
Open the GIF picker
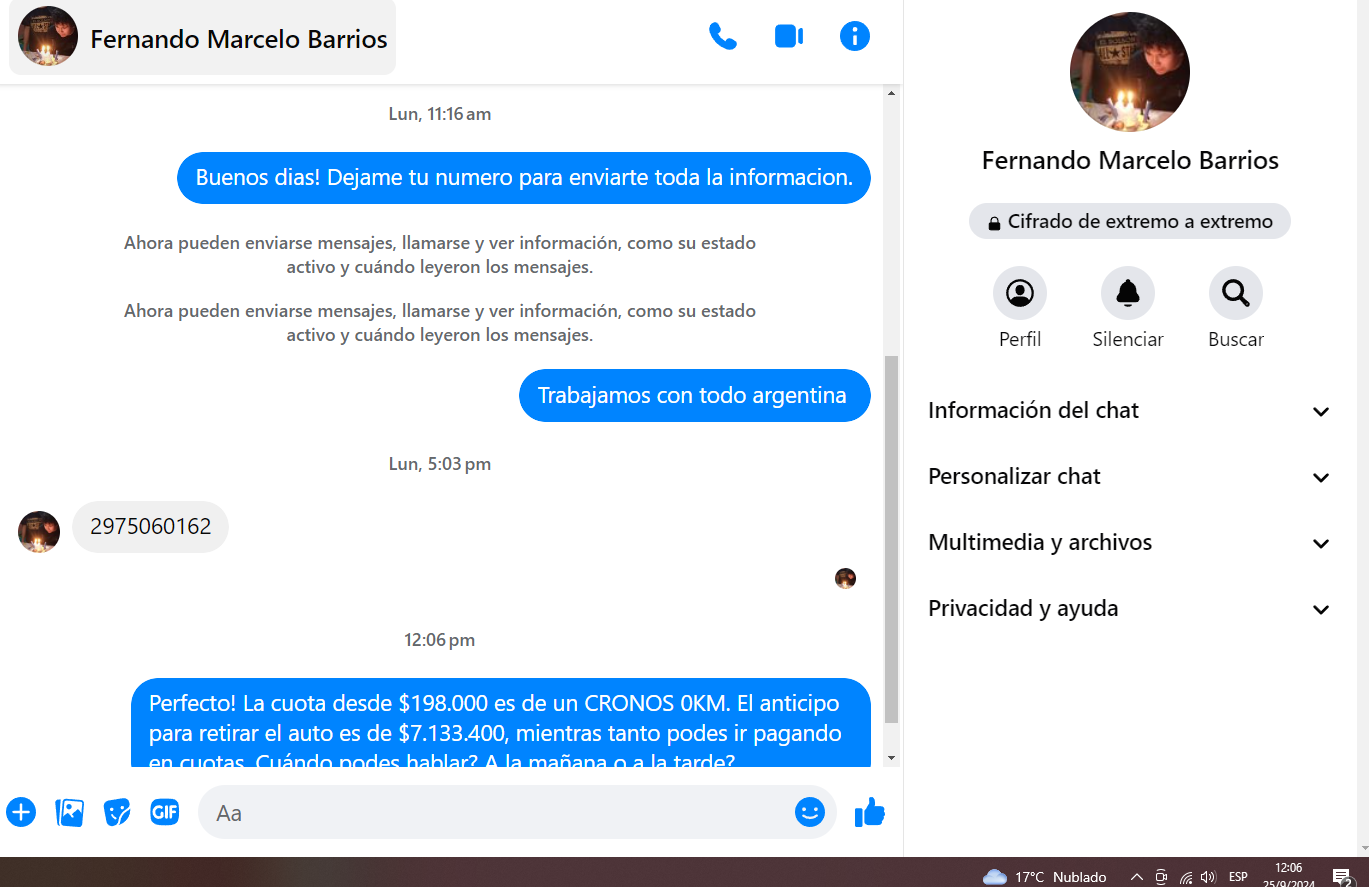[165, 812]
